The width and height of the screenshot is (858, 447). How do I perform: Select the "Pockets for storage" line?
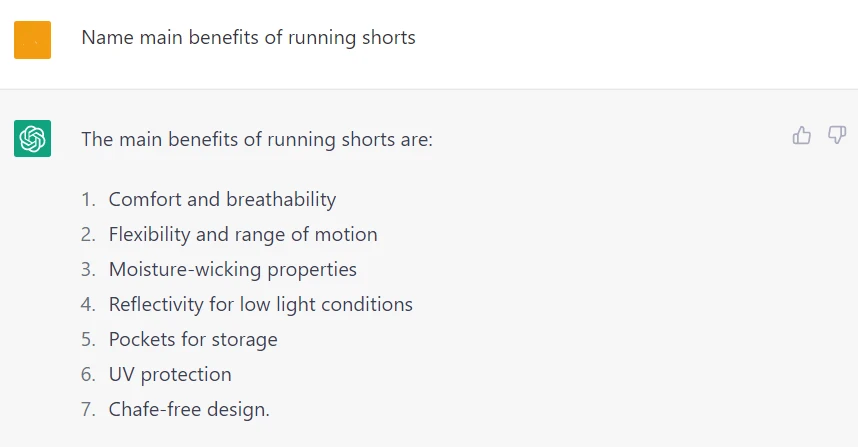click(193, 339)
